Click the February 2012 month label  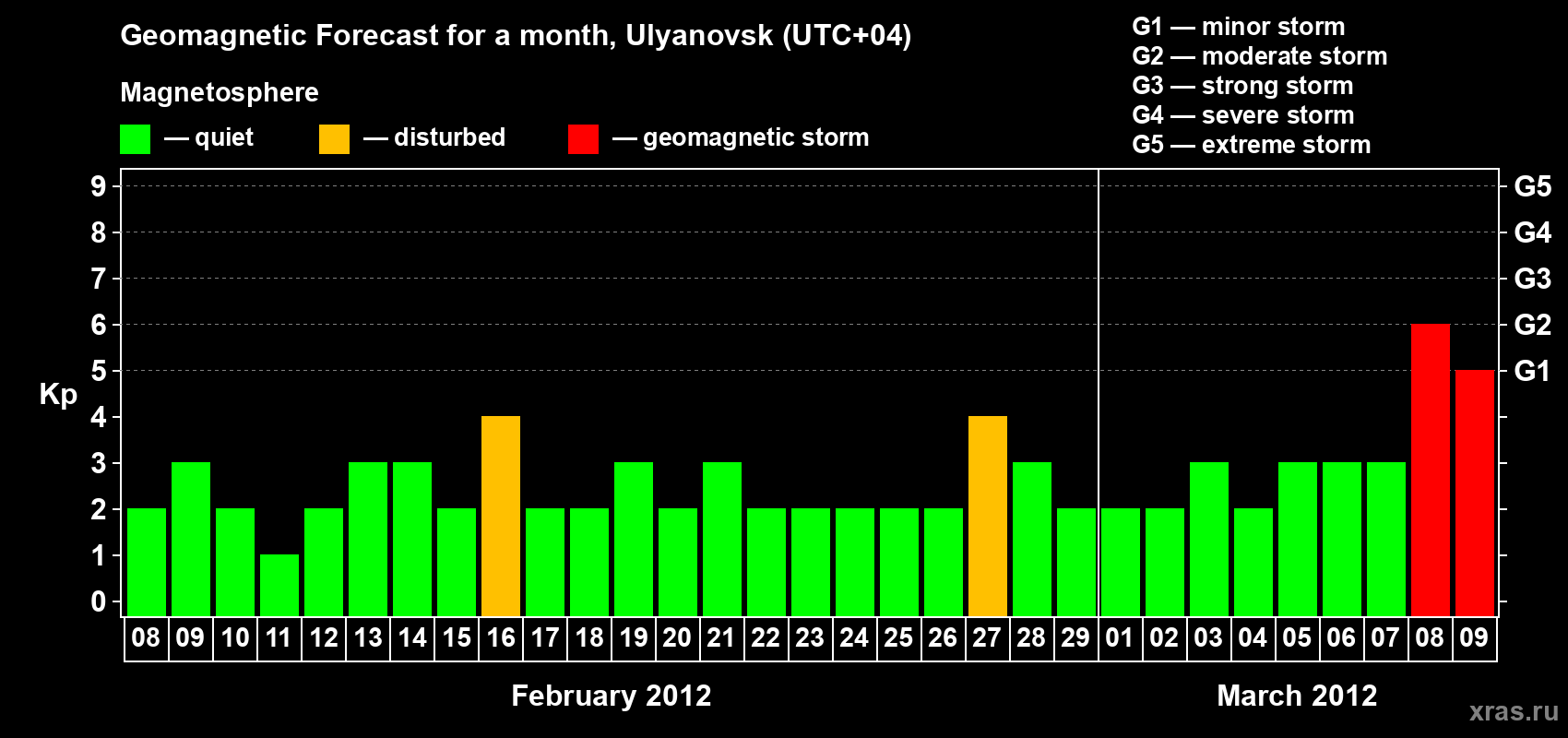click(612, 696)
